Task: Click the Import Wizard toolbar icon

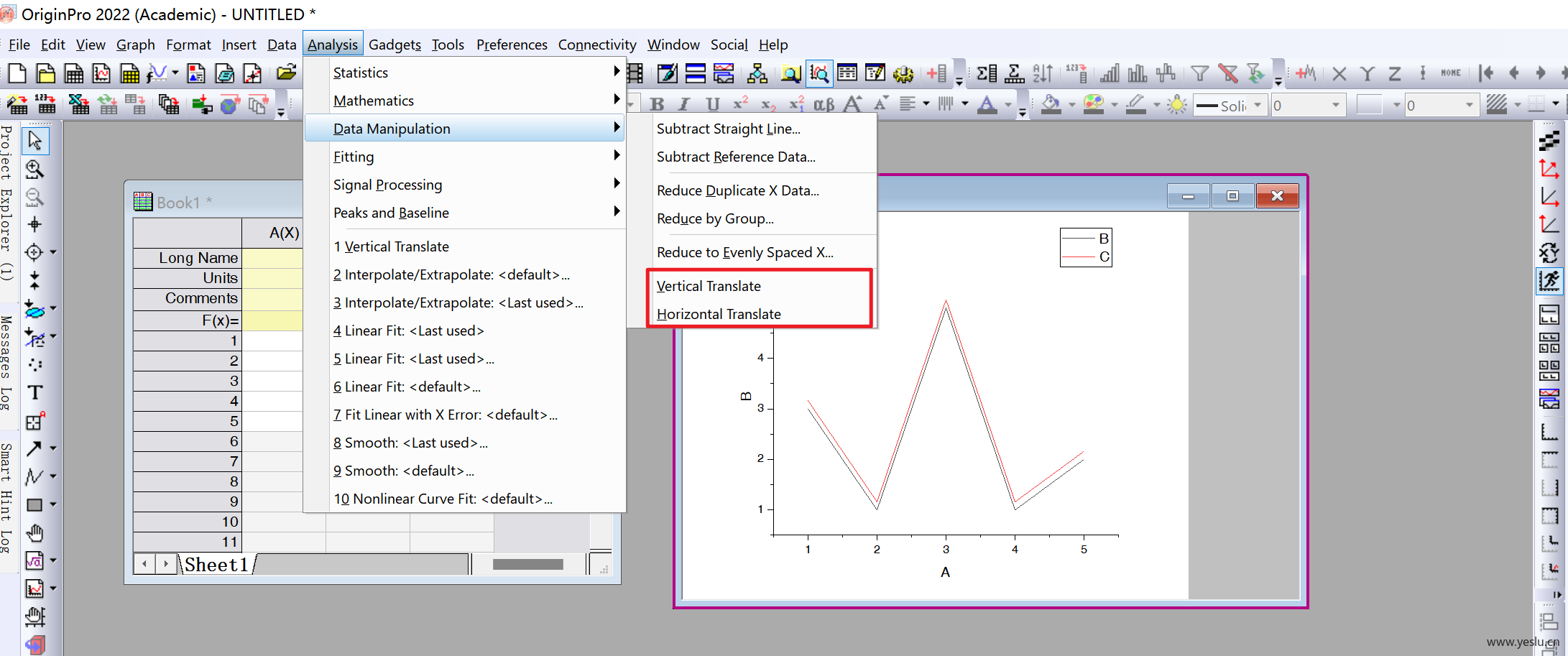Action: pyautogui.click(x=18, y=105)
